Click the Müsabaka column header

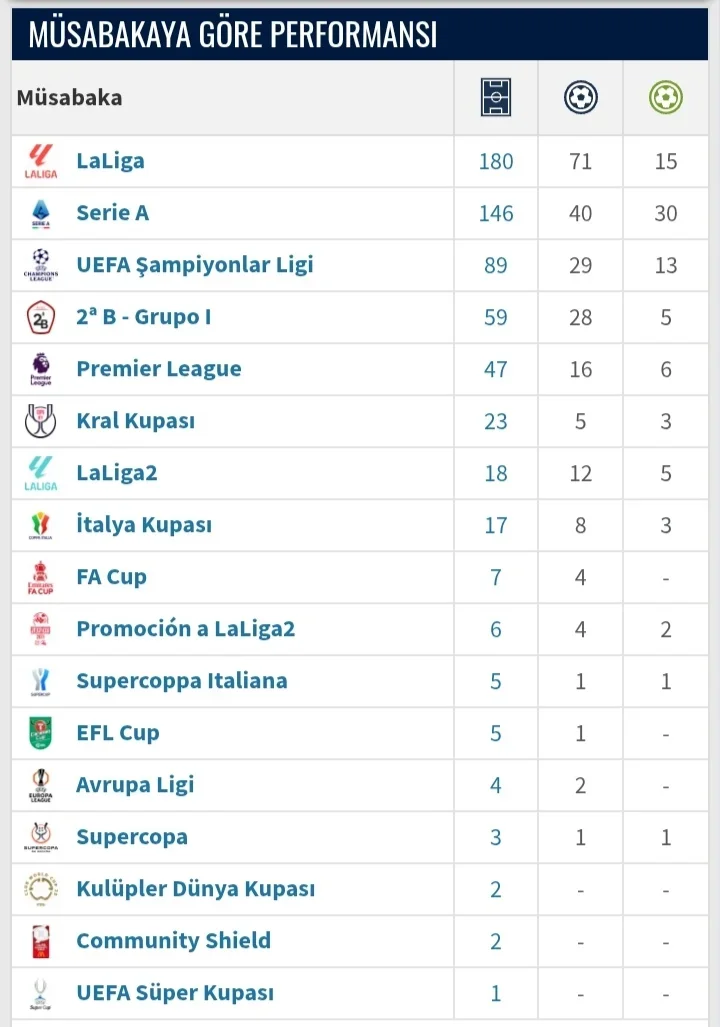pyautogui.click(x=70, y=98)
